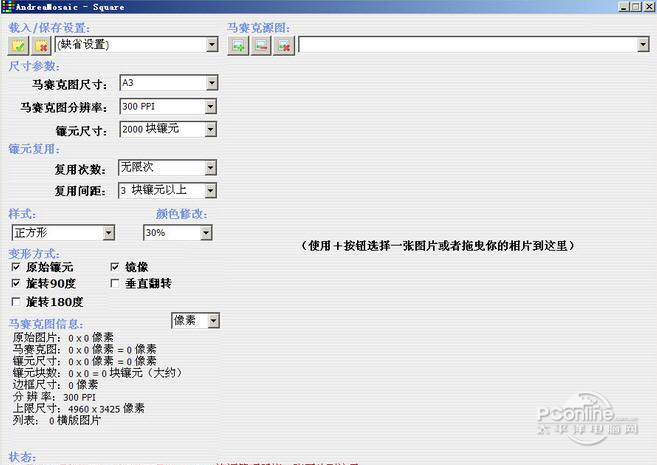Screen dimensions: 657x465
Task: Open the 镶元尺寸 2000 块镶元 dropdown
Action: (x=211, y=129)
